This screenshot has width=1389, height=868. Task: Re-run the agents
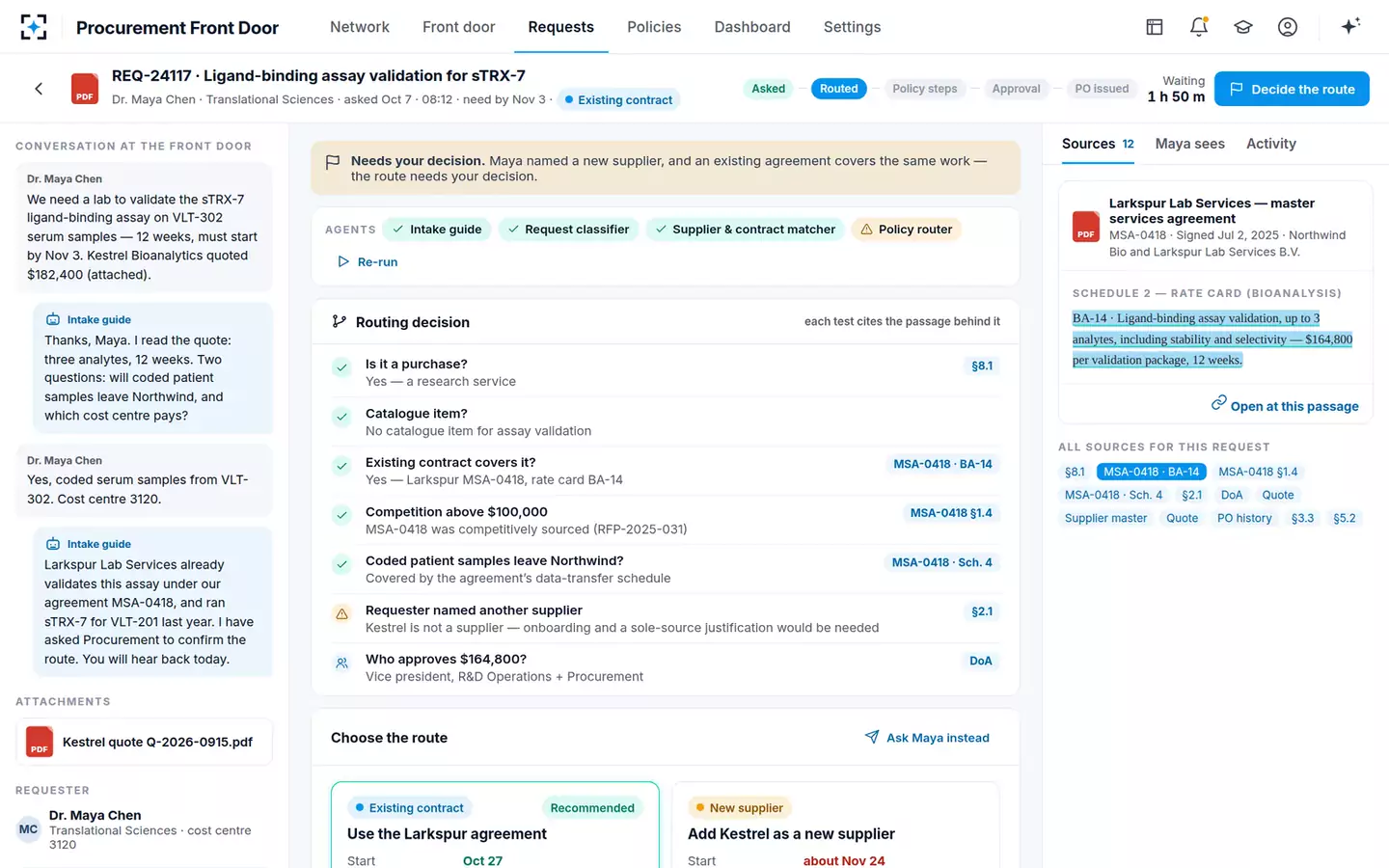point(368,261)
